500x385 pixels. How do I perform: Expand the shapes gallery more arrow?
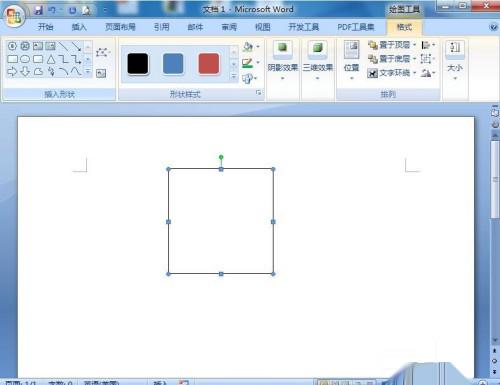pos(88,71)
